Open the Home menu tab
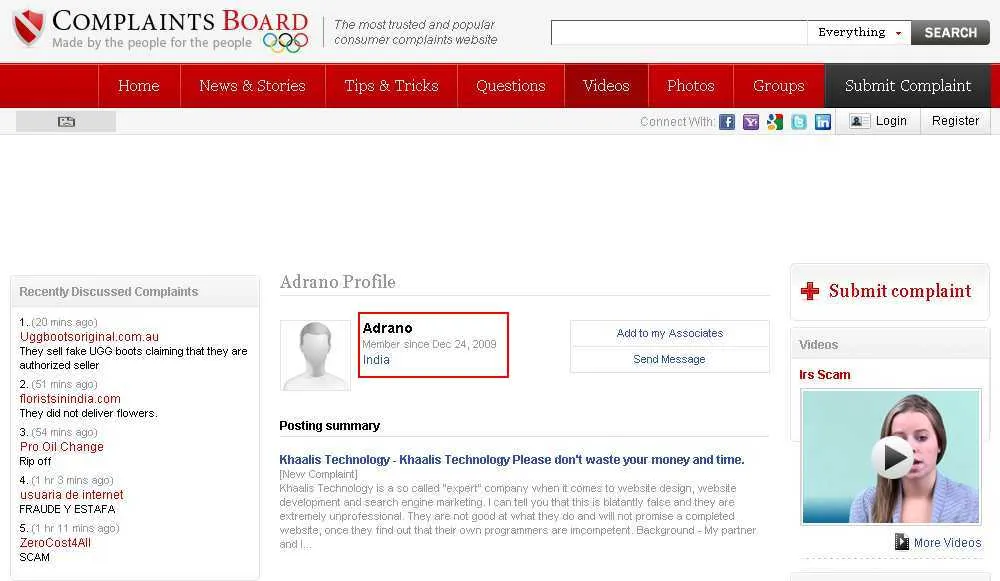1000x581 pixels. pos(139,85)
